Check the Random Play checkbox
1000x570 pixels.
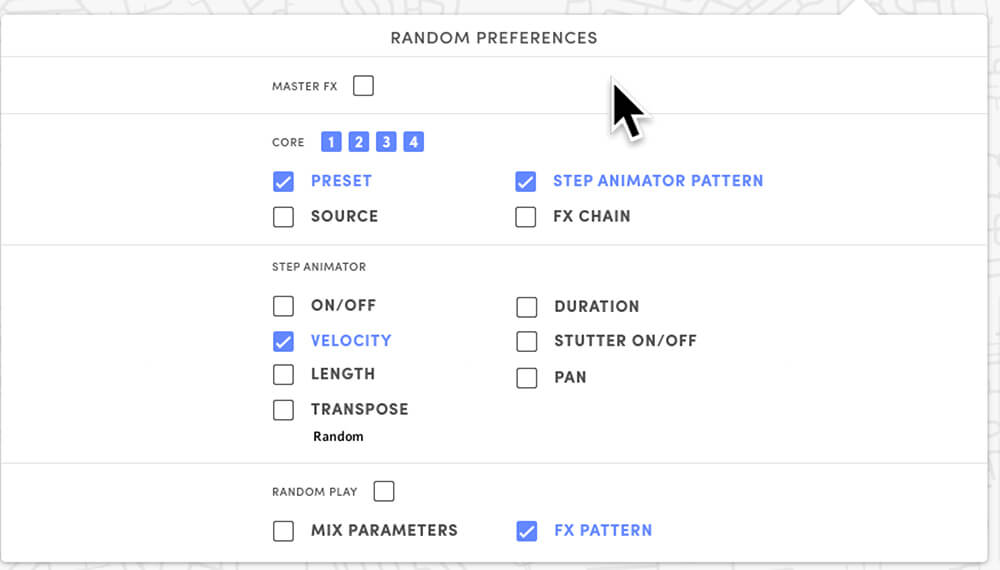coord(384,492)
